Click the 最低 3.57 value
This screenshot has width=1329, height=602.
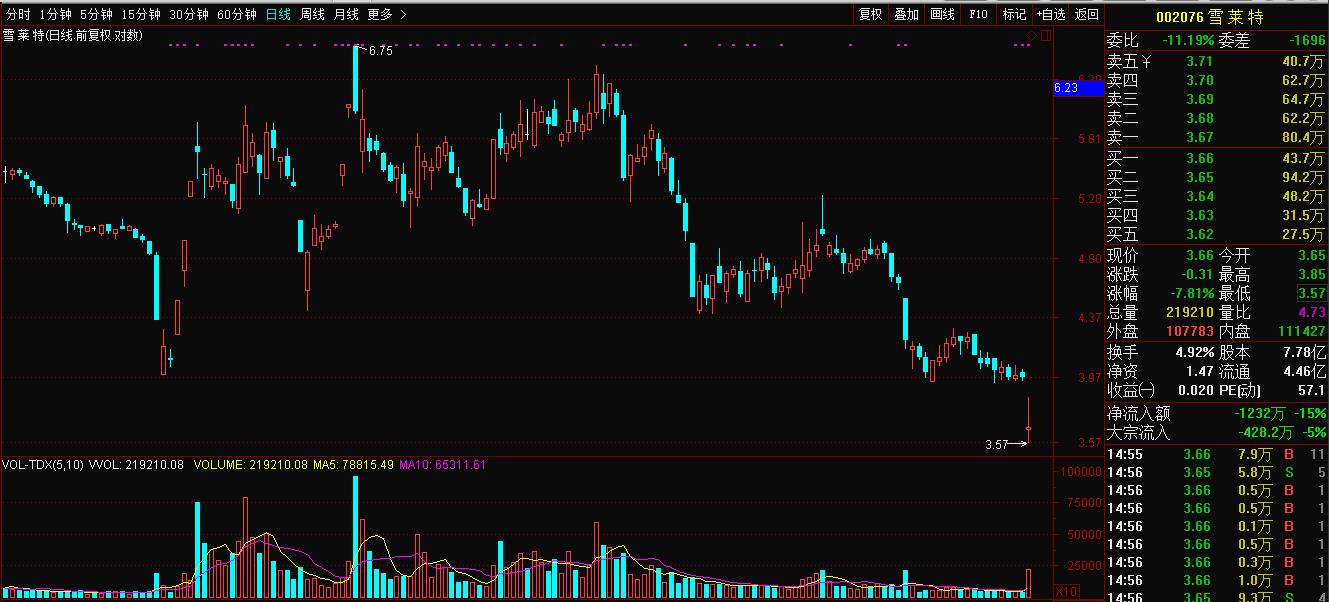[x=1310, y=293]
